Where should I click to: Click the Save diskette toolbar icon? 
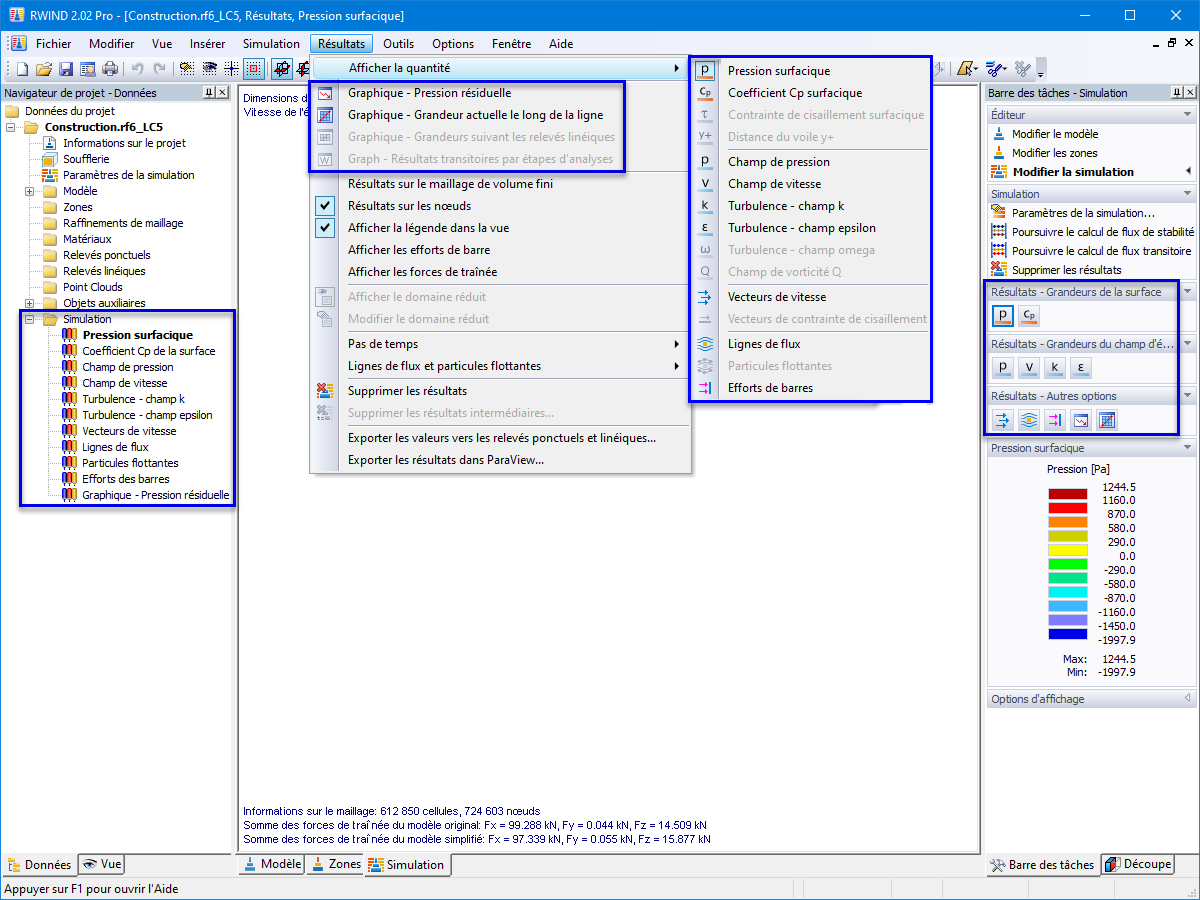coord(65,69)
